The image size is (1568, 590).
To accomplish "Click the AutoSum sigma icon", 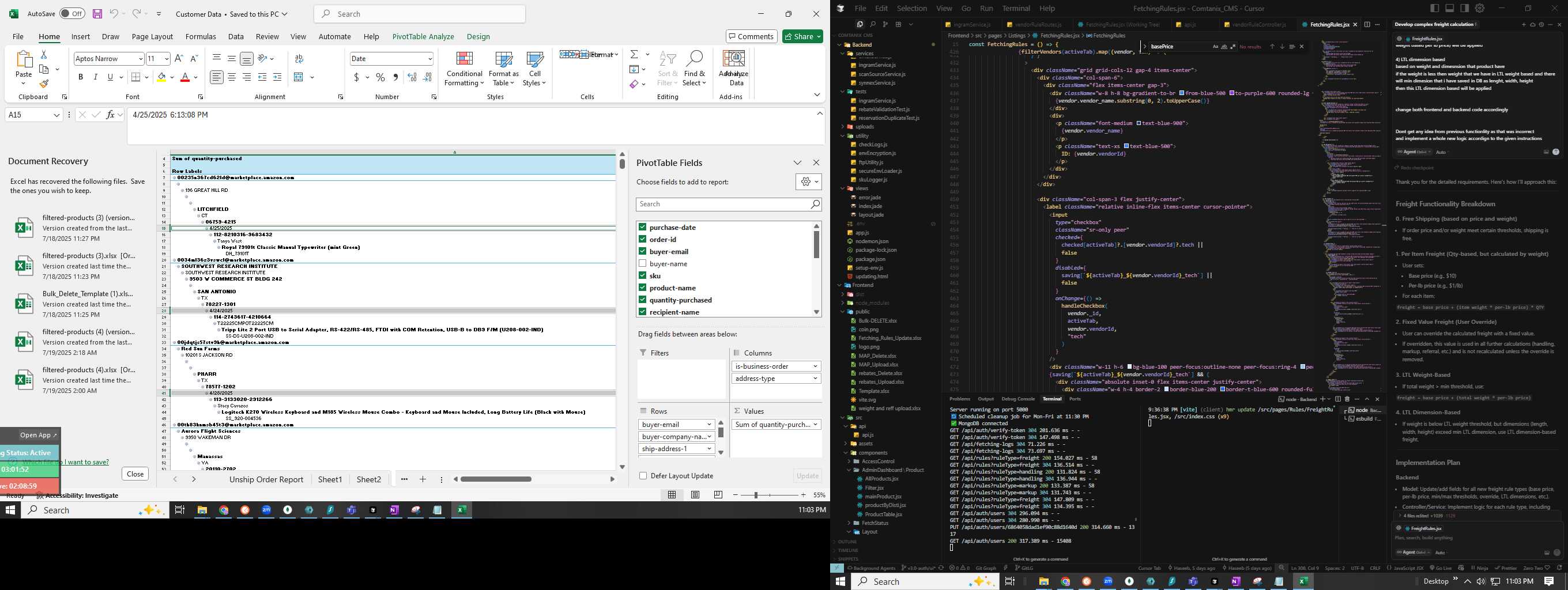I will (634, 54).
